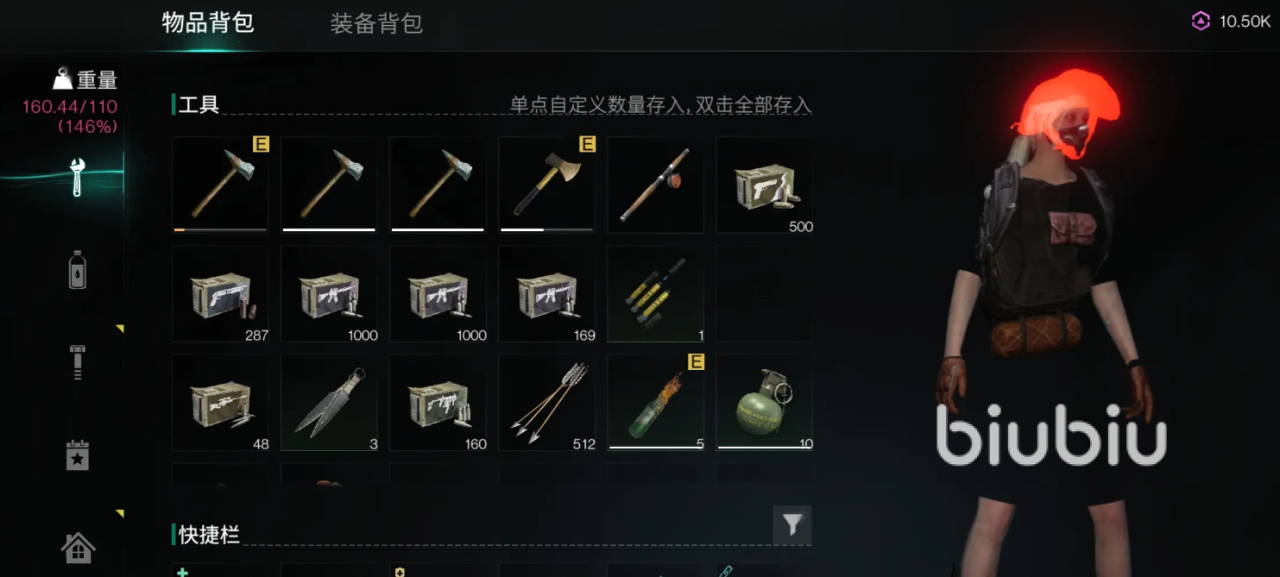
Task: Select the fishing rod item
Action: 656,185
